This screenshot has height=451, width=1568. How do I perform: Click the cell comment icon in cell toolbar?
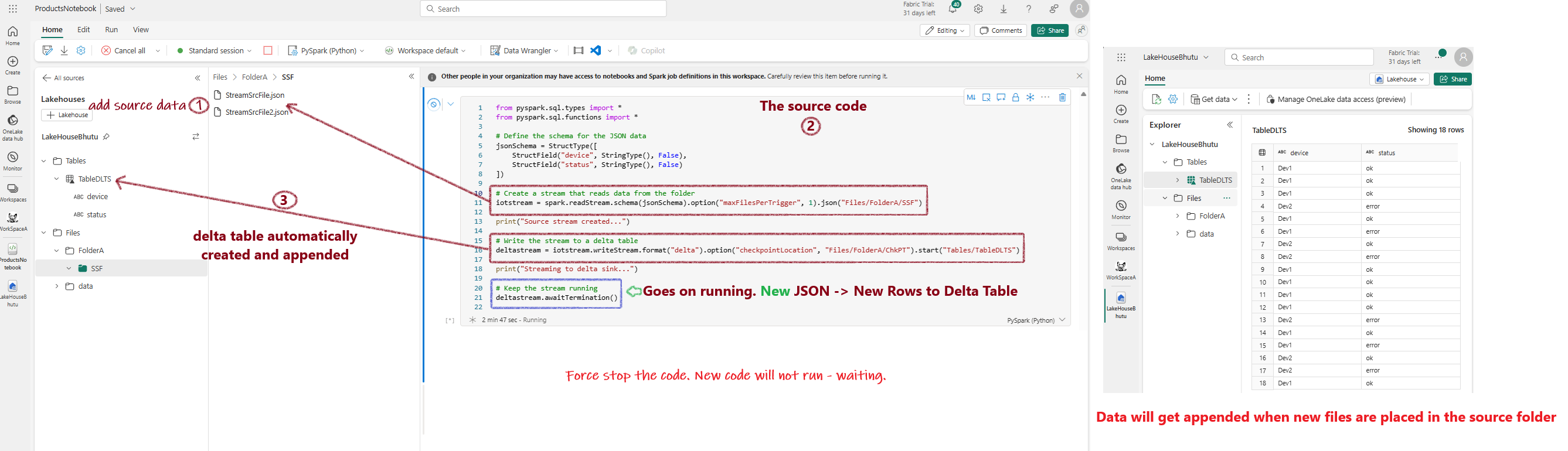coord(1001,97)
